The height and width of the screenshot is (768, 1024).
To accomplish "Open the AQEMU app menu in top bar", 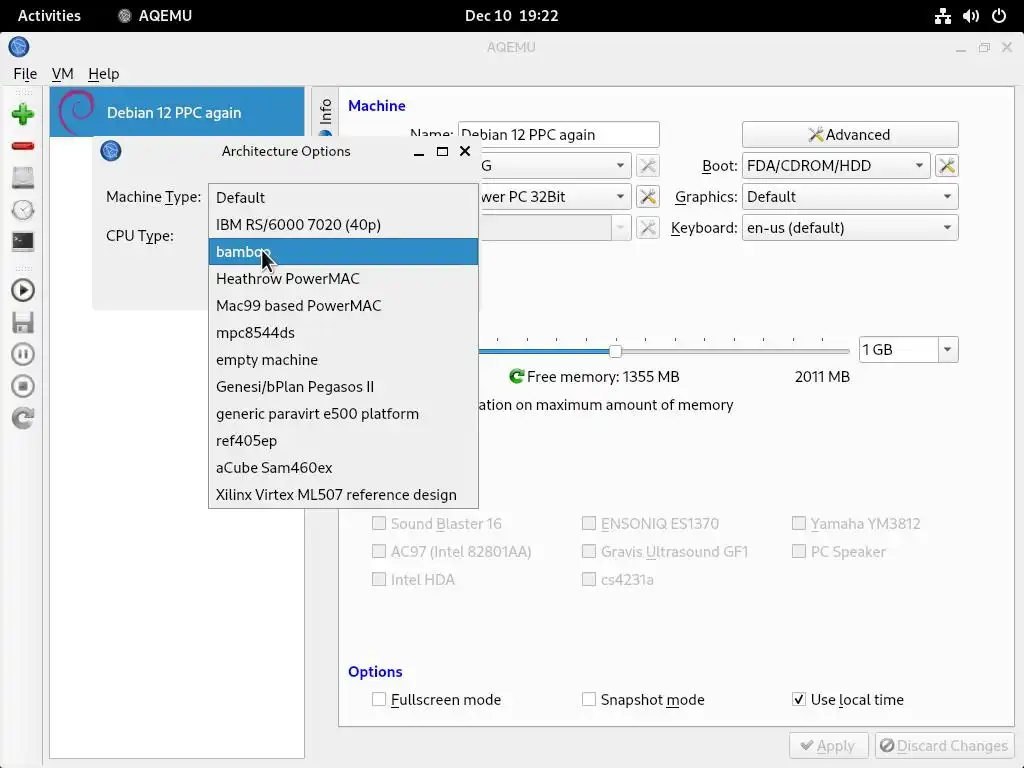I will click(155, 16).
